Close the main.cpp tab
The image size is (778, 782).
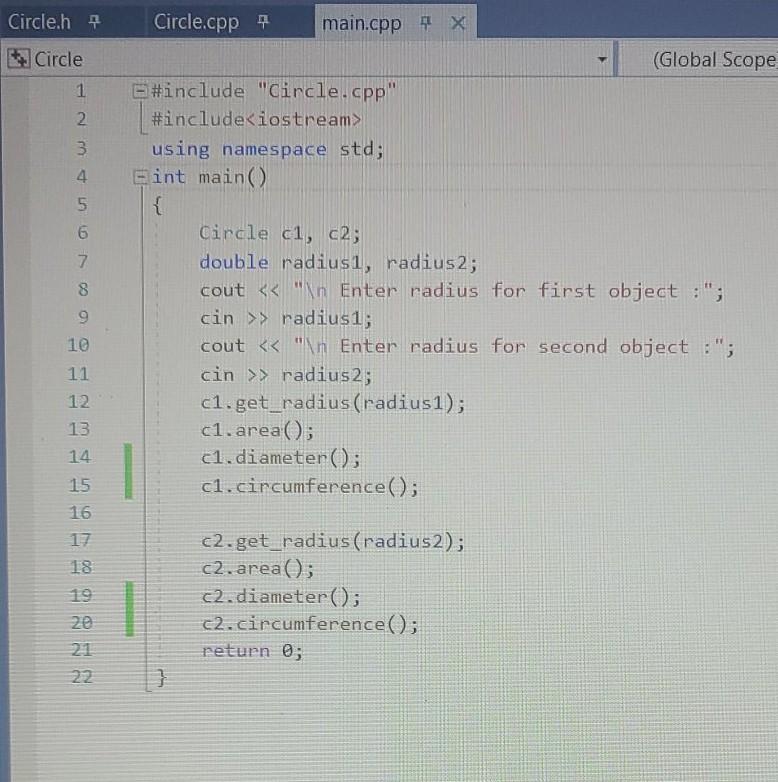click(458, 22)
